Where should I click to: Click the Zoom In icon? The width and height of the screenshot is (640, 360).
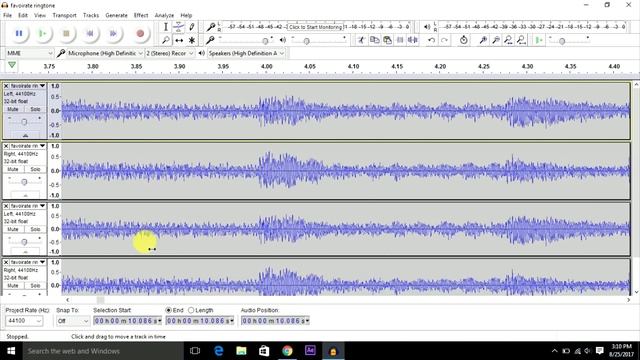point(483,40)
